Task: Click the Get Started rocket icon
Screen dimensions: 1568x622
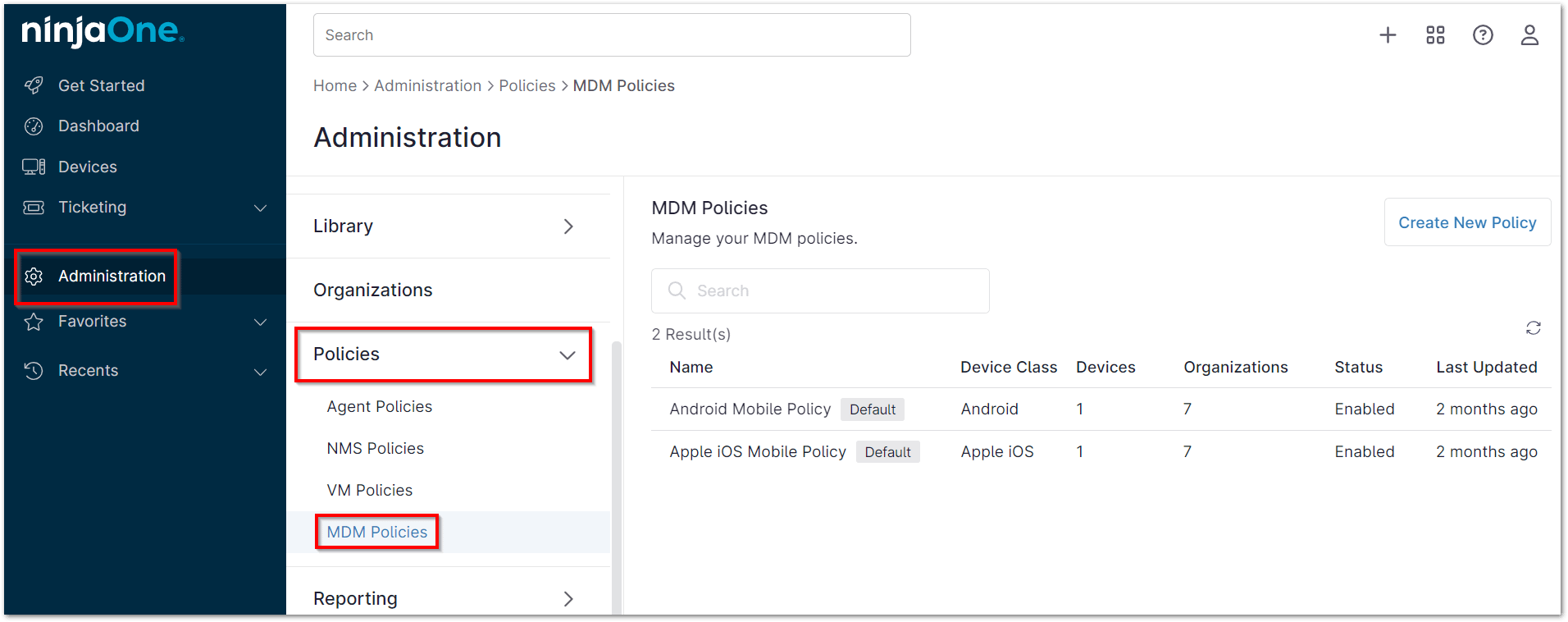Action: pyautogui.click(x=33, y=85)
